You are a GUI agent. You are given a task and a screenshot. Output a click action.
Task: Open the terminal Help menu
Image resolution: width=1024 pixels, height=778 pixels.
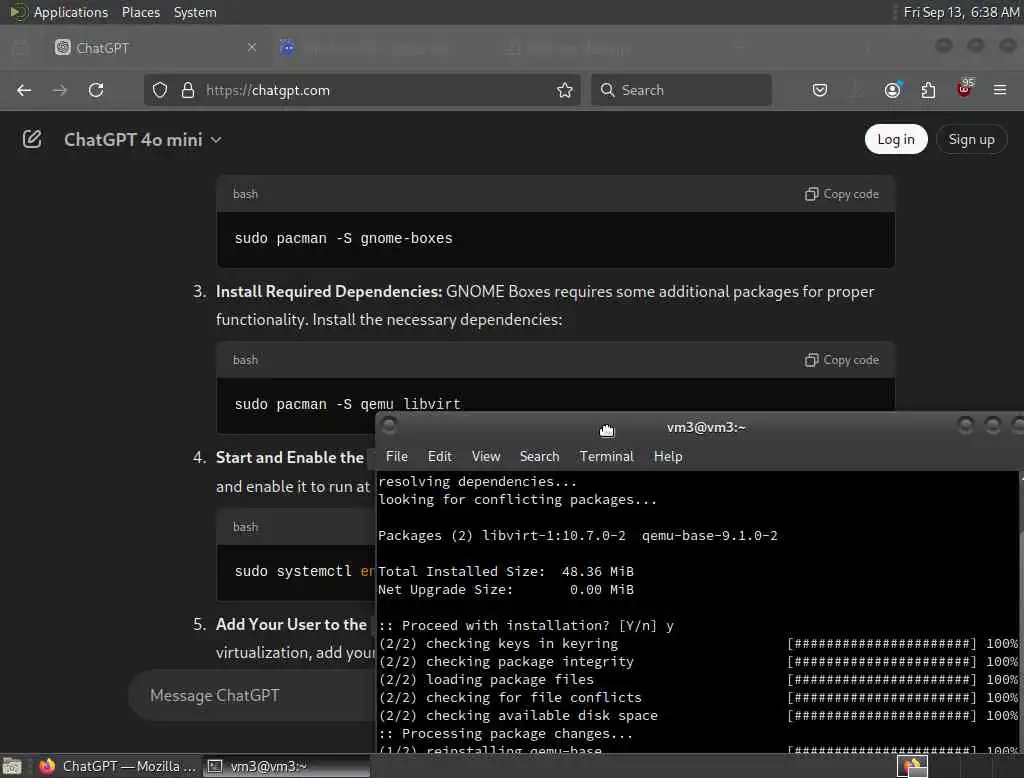(668, 456)
